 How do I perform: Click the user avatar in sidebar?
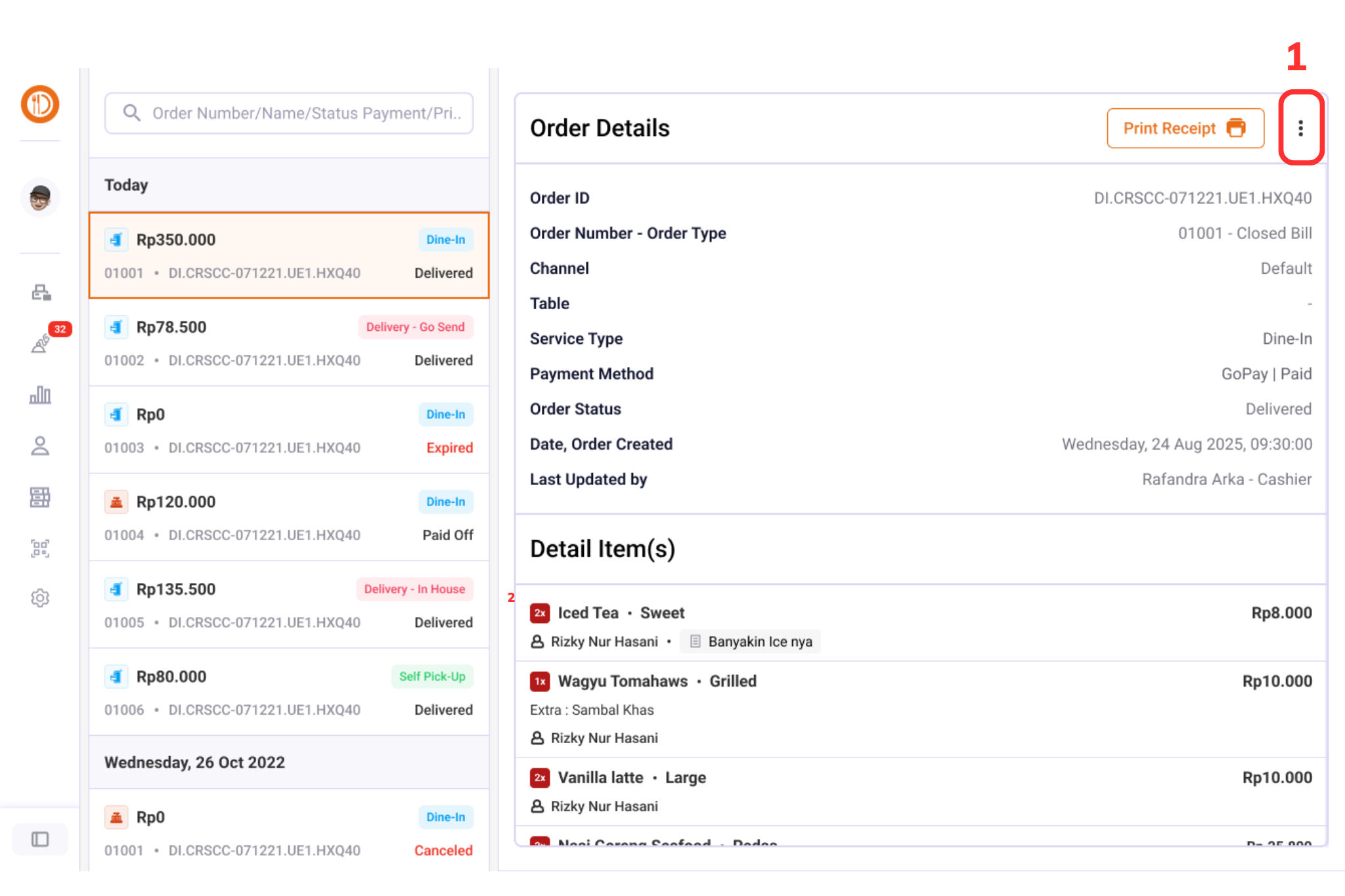40,197
